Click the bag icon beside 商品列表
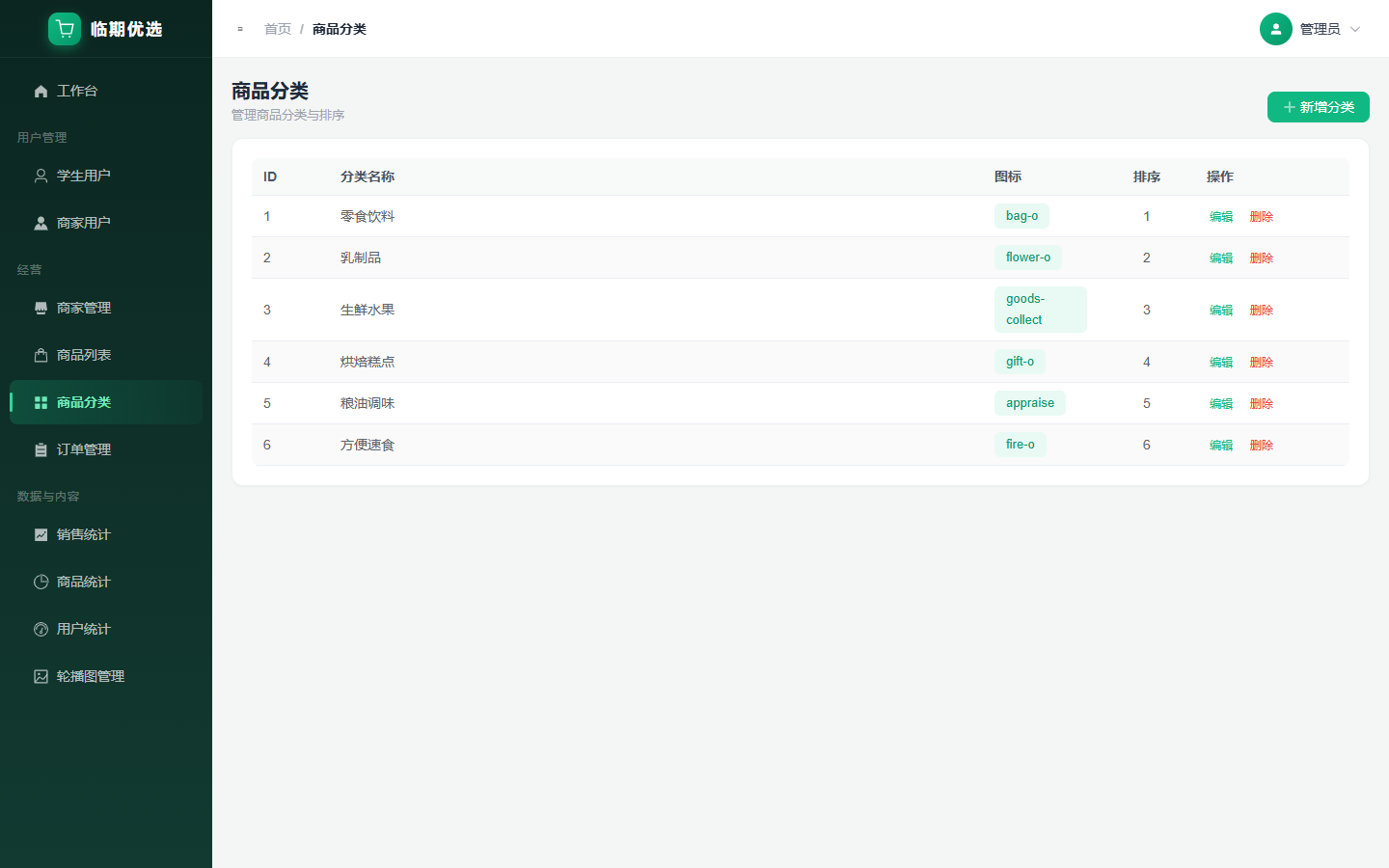The image size is (1389, 868). pos(41,355)
